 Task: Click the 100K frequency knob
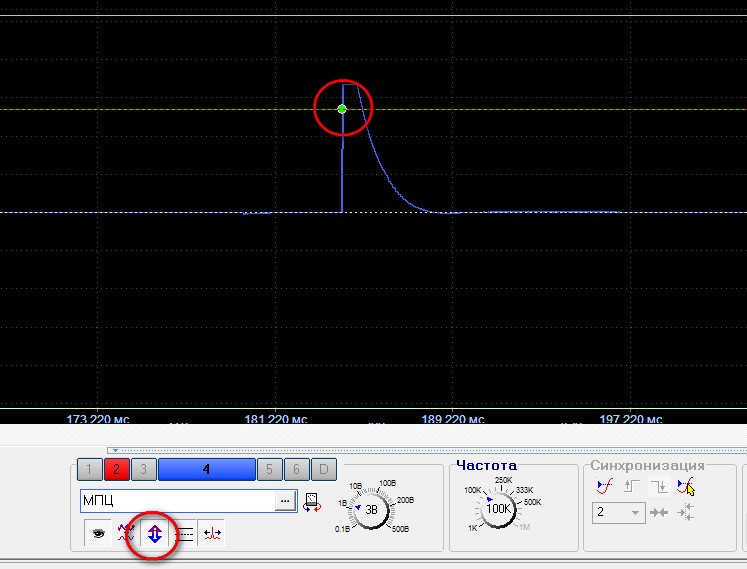[498, 508]
